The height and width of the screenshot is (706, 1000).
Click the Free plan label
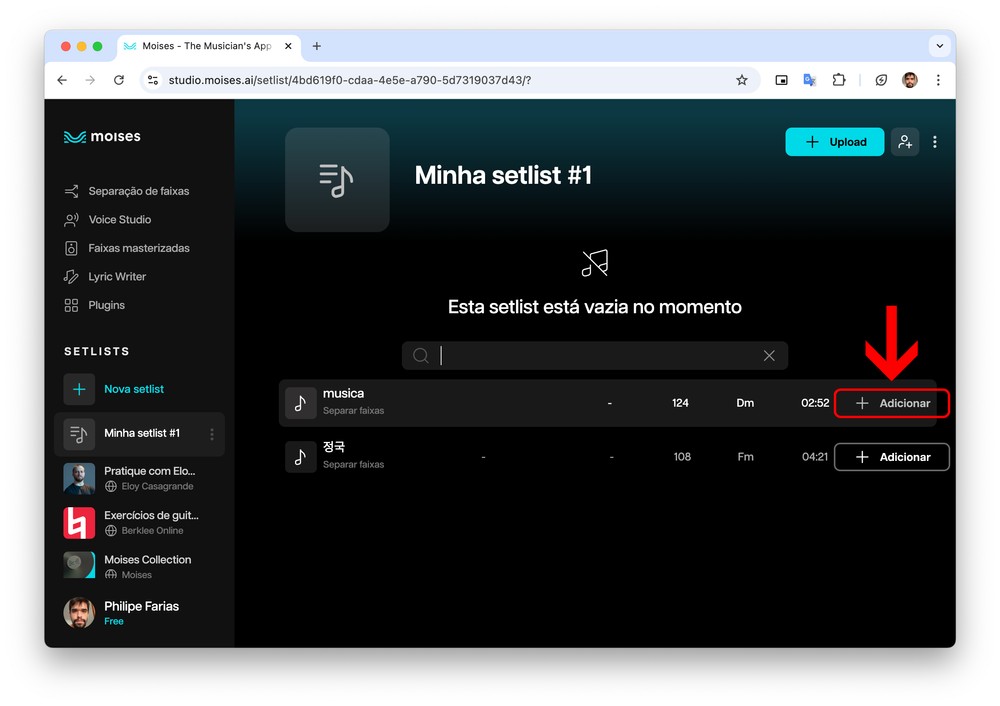(x=114, y=621)
